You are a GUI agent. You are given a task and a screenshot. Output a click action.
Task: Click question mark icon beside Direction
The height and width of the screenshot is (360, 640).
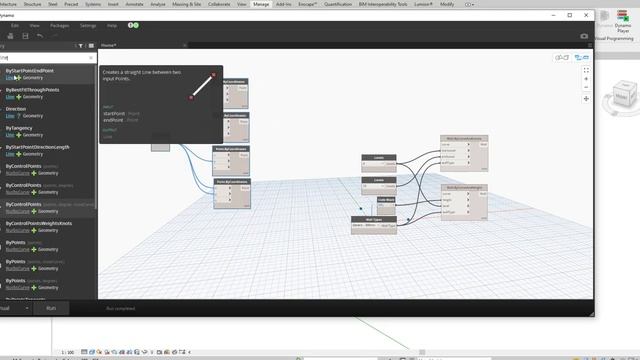point(18,116)
